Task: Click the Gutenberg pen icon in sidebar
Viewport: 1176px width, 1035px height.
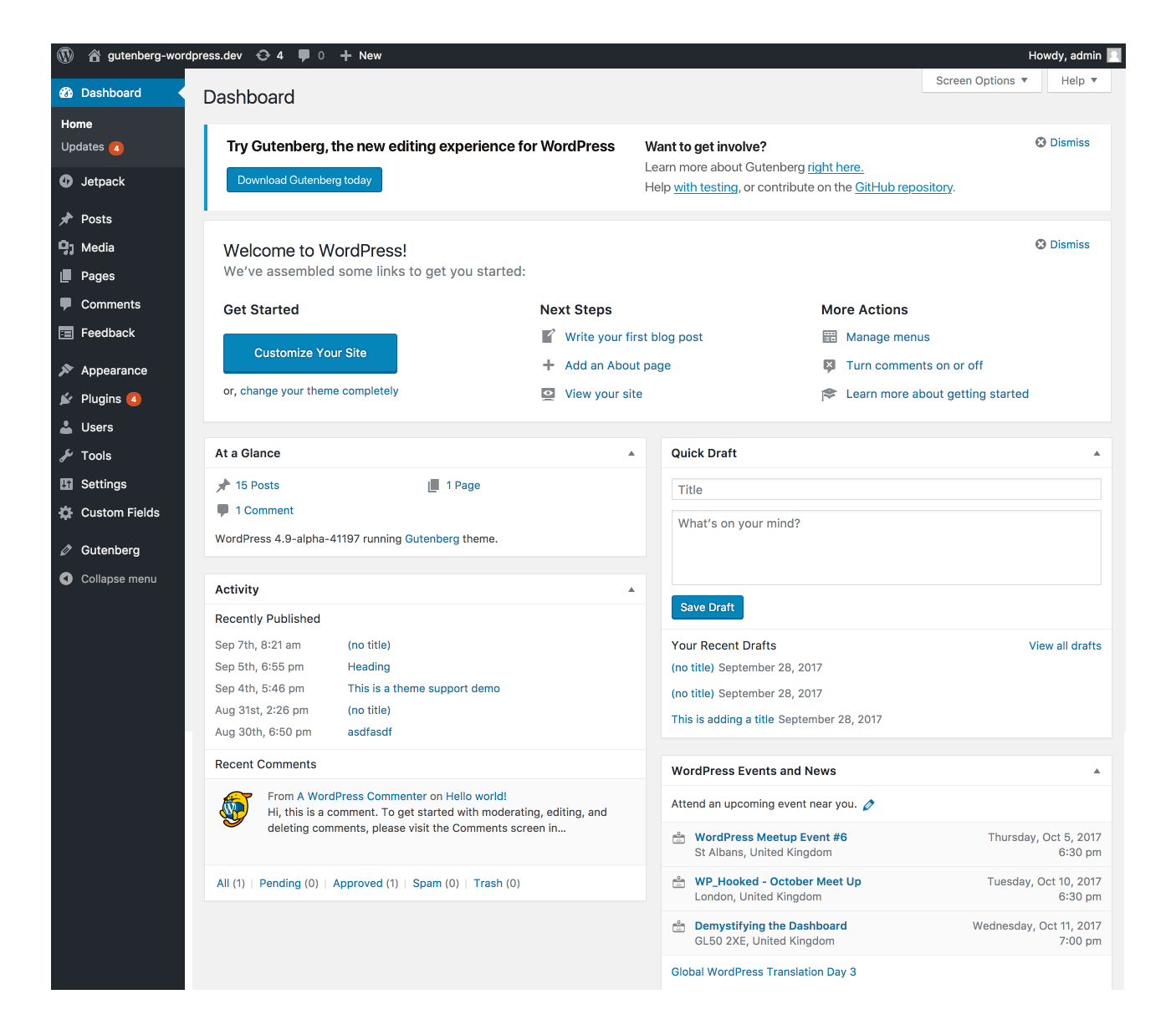Action: (66, 550)
